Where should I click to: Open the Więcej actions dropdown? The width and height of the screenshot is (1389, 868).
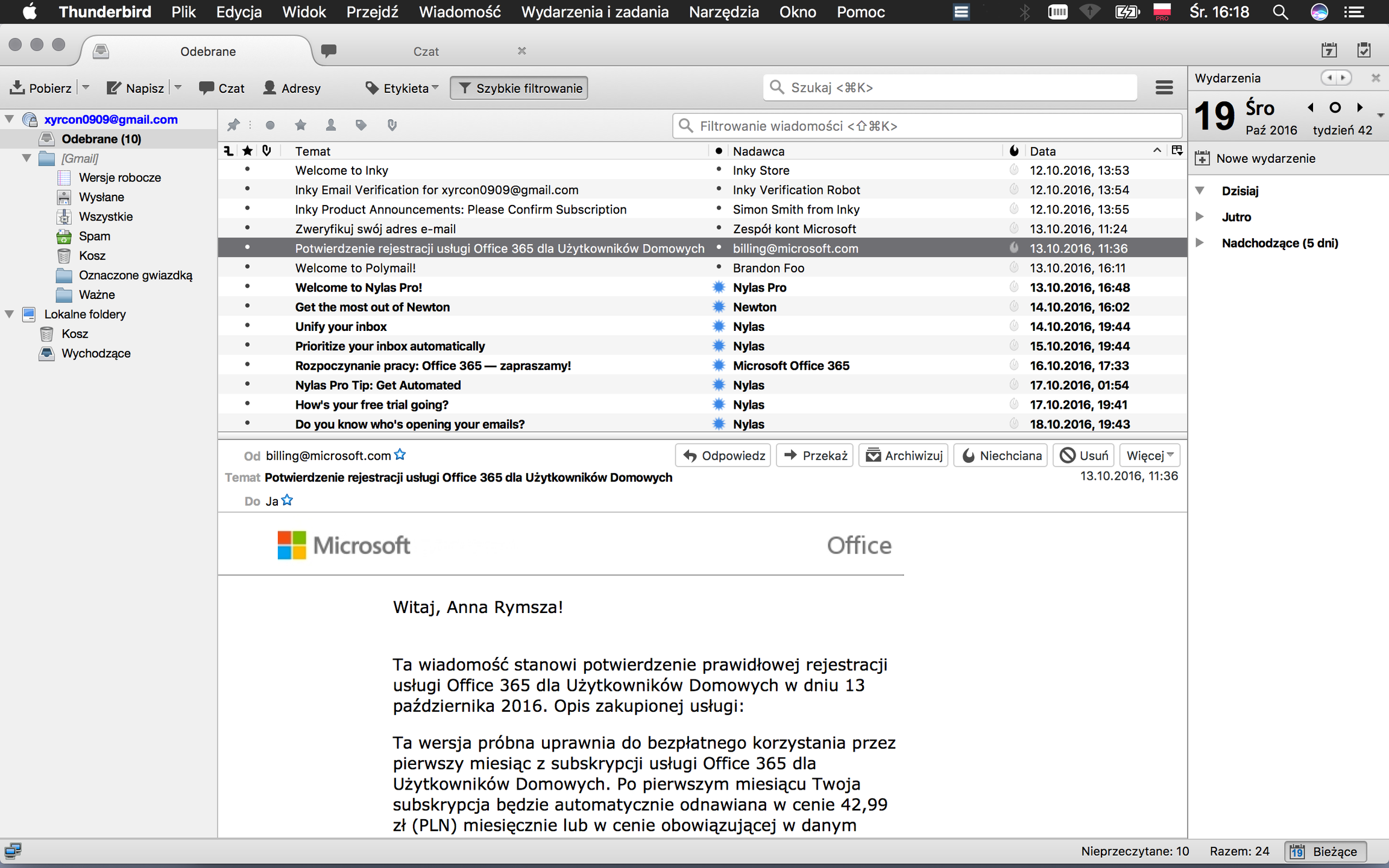[1149, 456]
